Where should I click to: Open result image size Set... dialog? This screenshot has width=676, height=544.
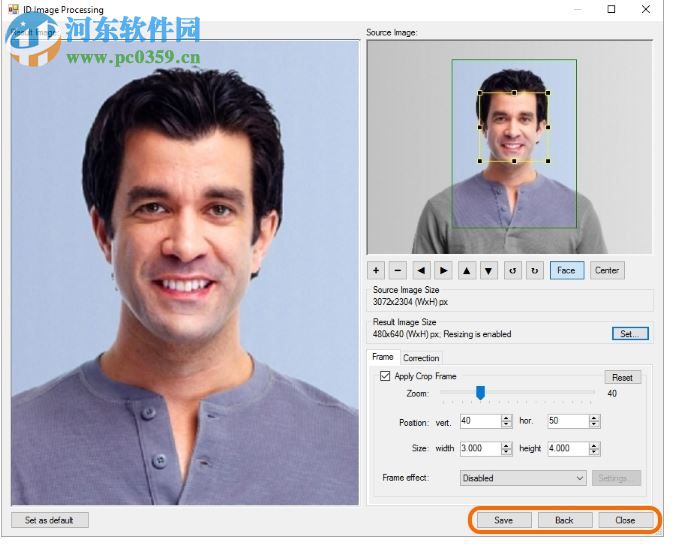630,333
